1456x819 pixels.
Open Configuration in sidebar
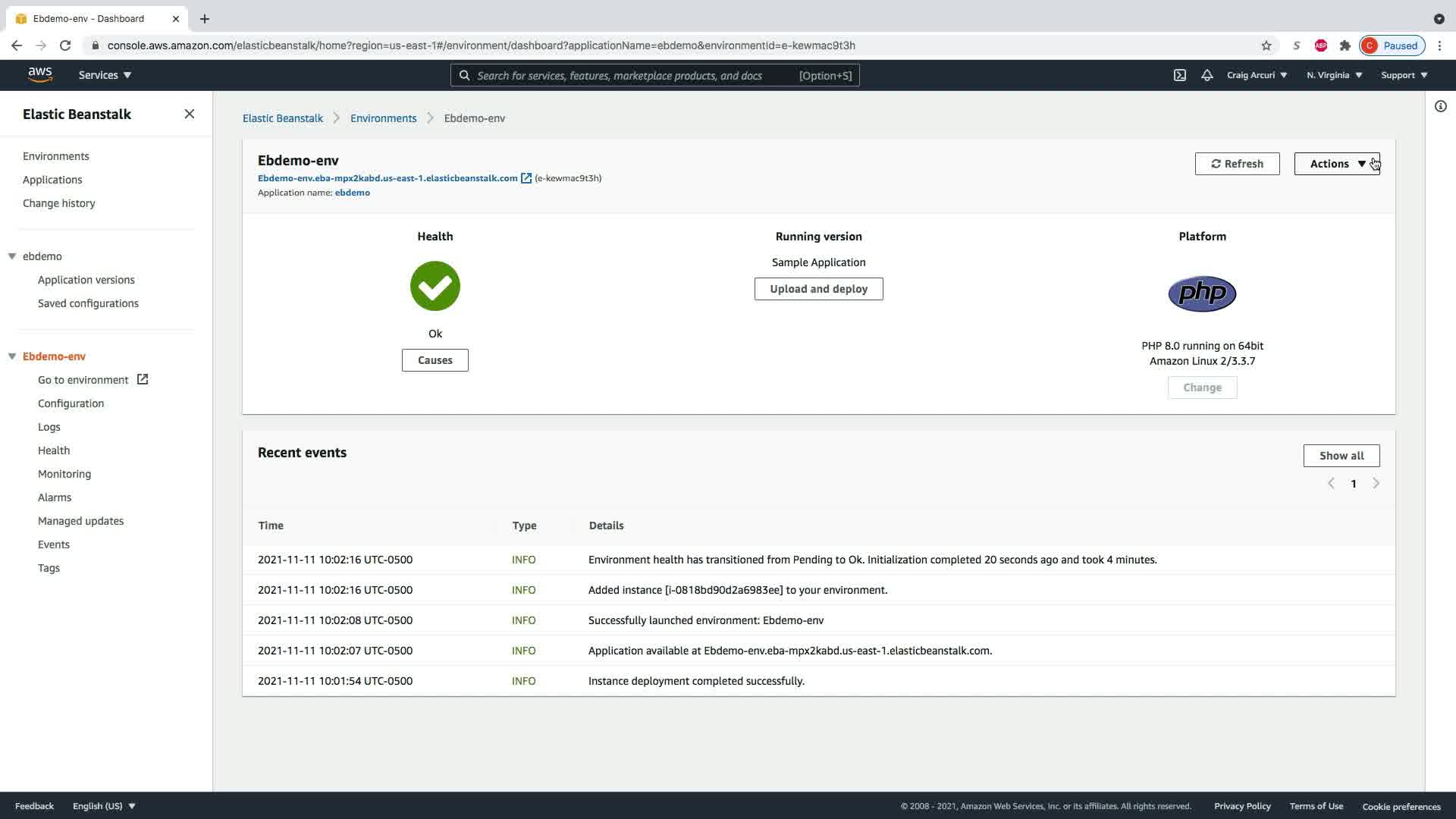71,403
